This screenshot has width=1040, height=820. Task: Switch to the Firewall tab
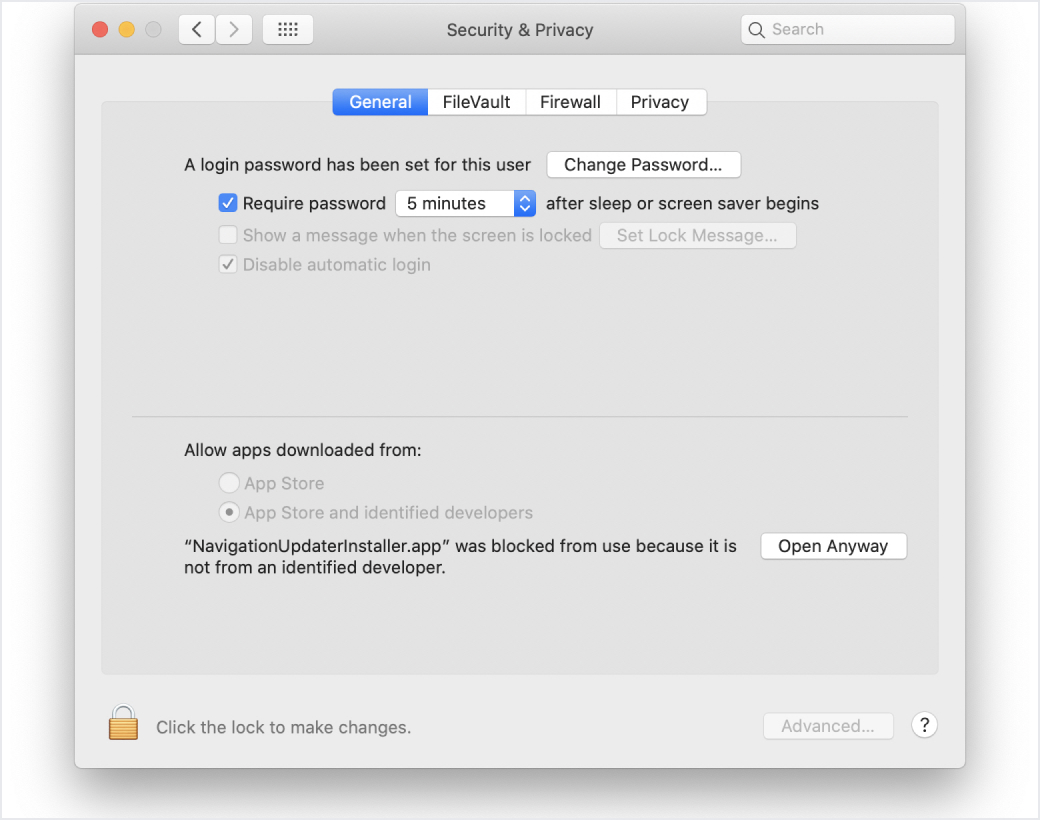[x=570, y=102]
